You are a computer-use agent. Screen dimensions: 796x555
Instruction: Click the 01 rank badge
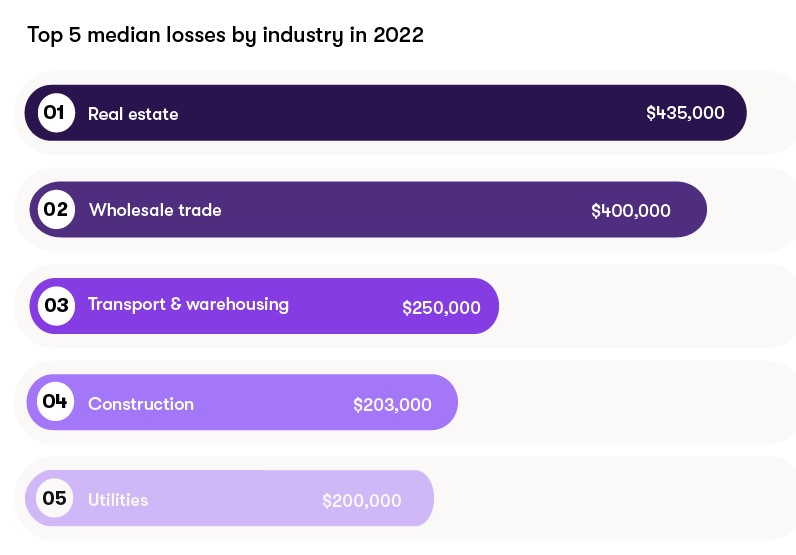coord(56,112)
